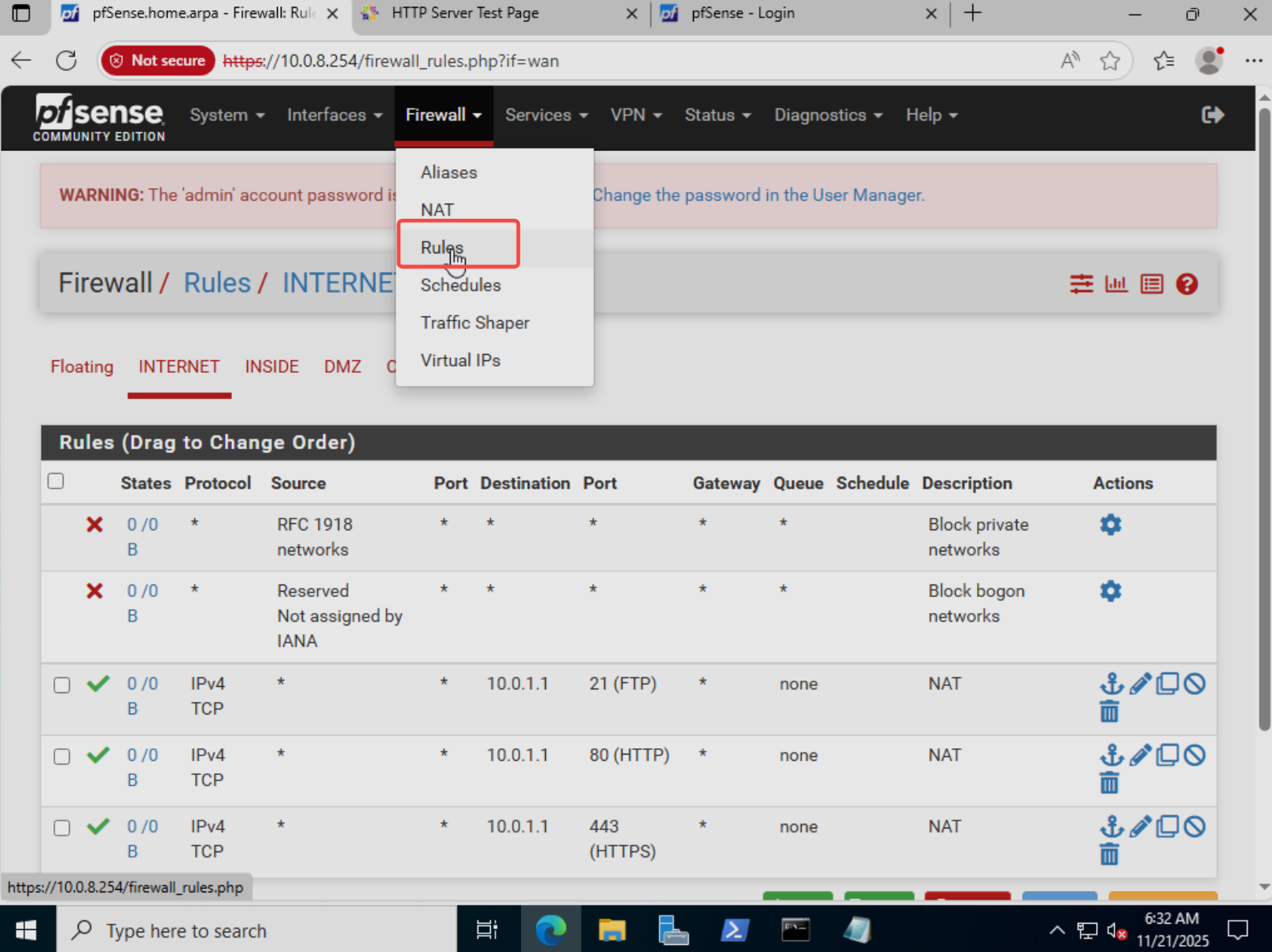
Task: Click the red help question mark icon
Action: tap(1187, 284)
